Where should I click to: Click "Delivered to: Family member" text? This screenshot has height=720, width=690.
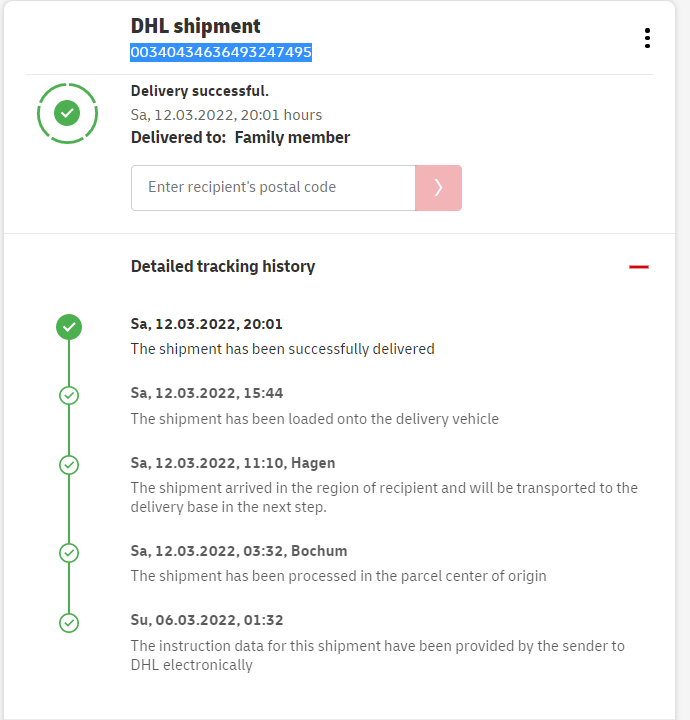click(240, 137)
